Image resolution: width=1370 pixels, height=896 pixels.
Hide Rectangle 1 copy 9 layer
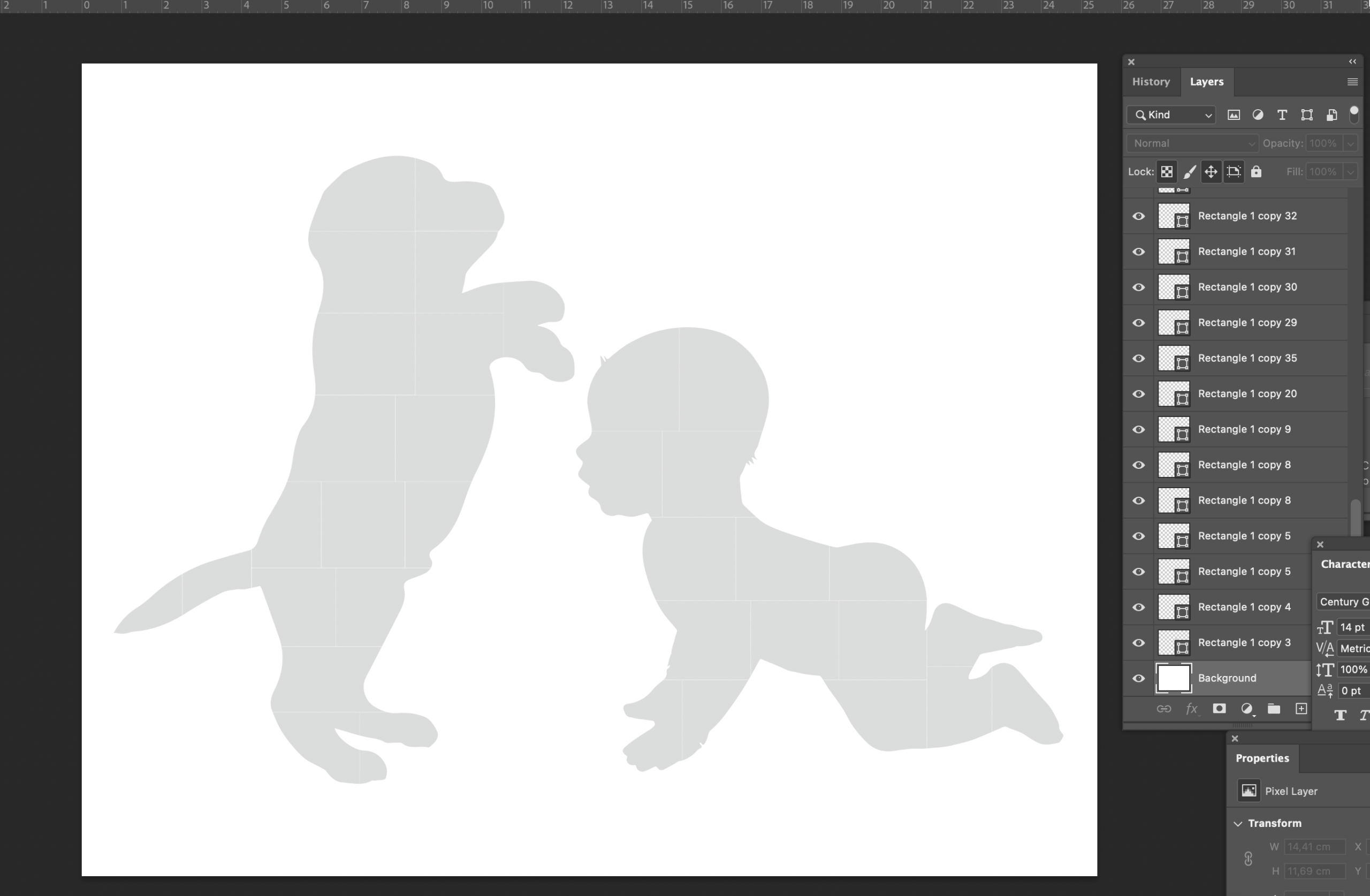(x=1139, y=430)
